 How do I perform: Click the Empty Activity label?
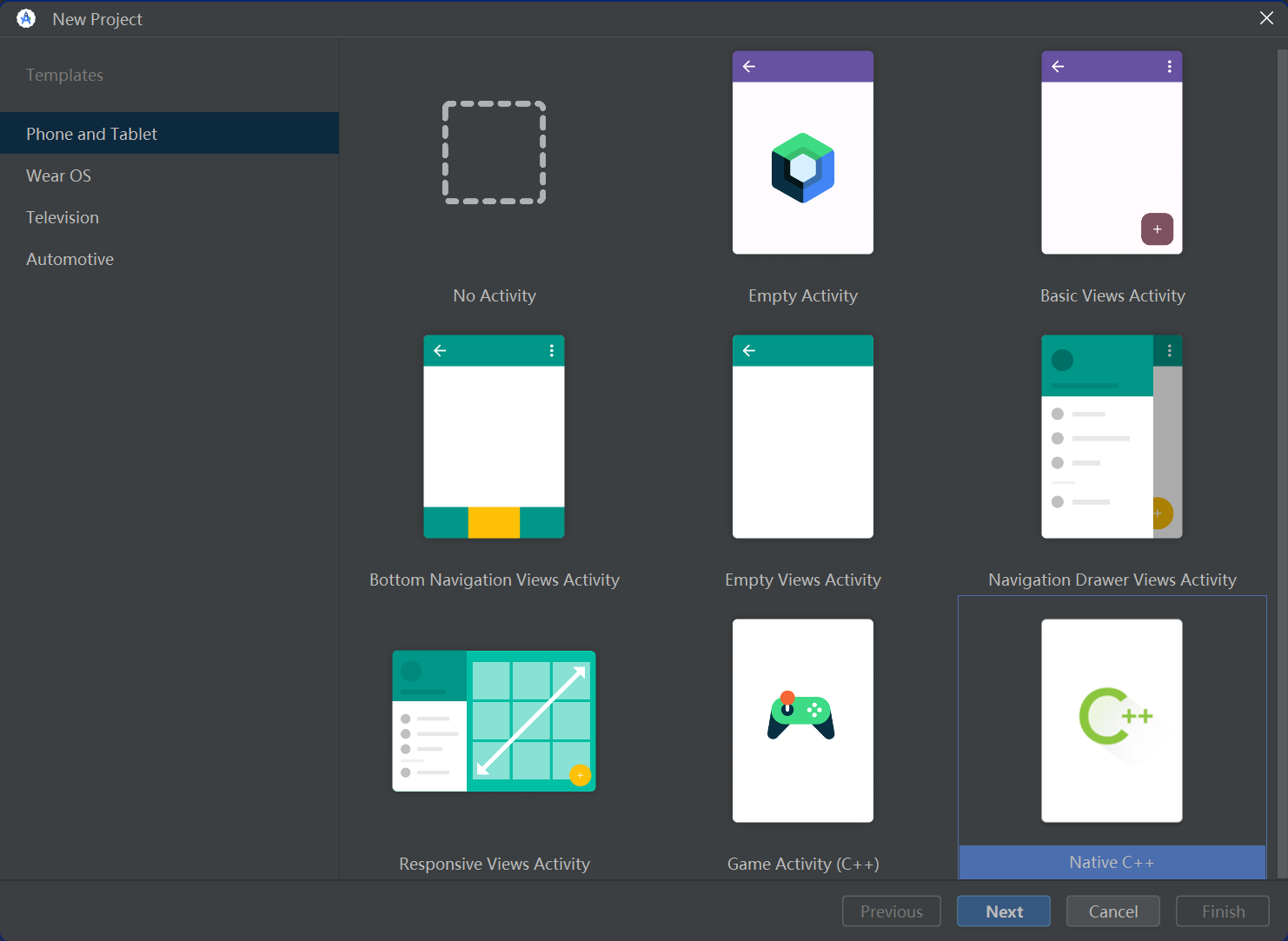point(803,295)
